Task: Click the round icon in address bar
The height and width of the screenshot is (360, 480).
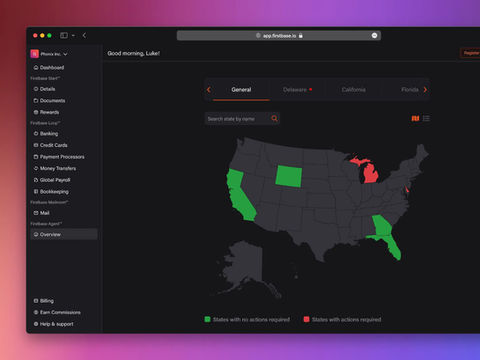Action: click(374, 36)
